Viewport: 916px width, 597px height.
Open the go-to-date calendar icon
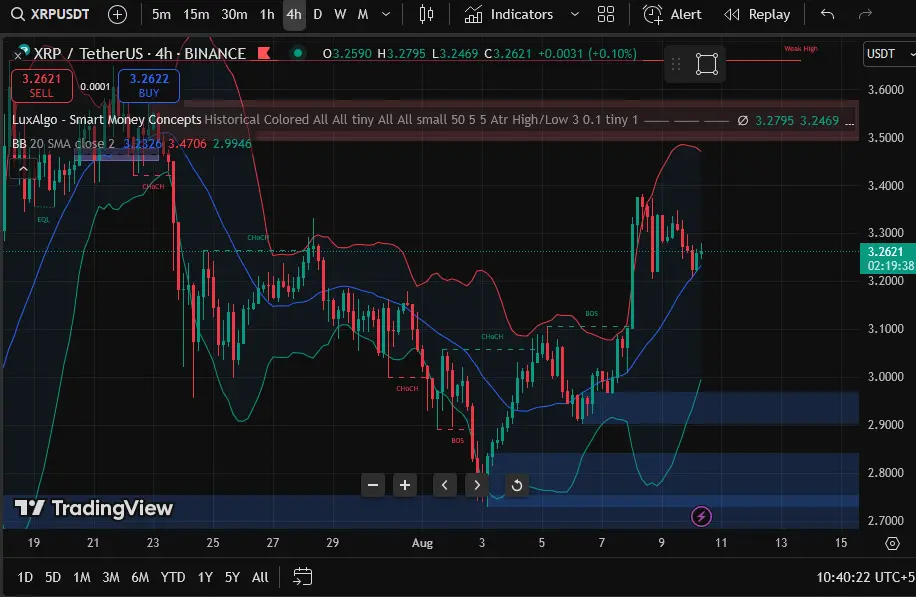pyautogui.click(x=302, y=577)
